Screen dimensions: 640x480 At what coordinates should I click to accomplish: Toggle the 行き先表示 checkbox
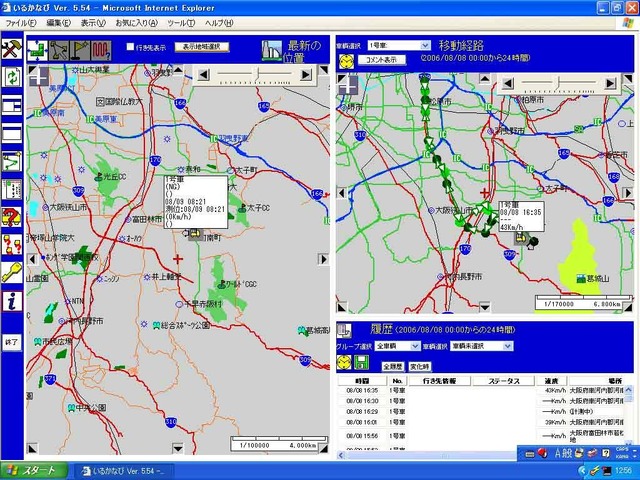(x=130, y=47)
